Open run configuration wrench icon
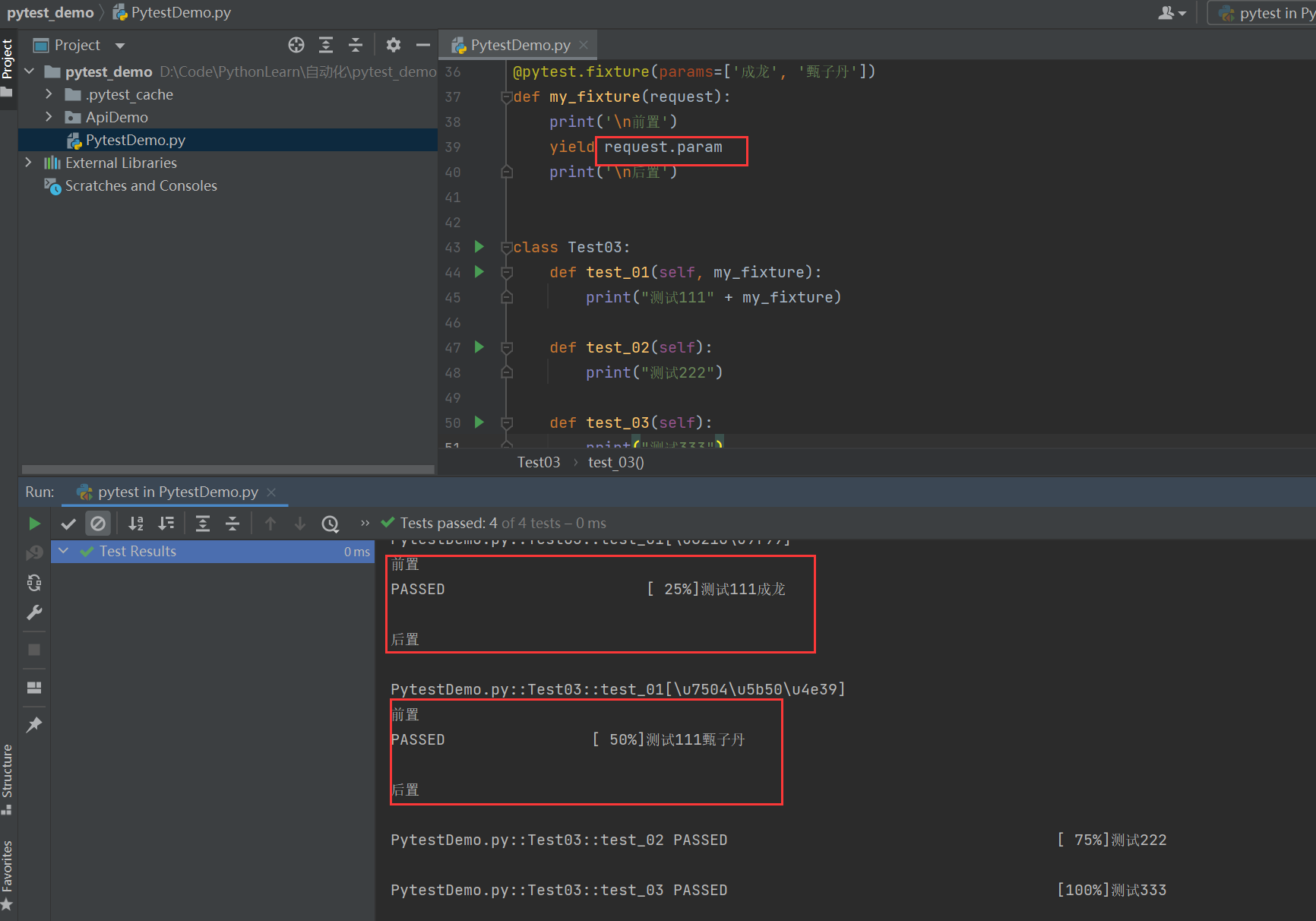 click(34, 612)
